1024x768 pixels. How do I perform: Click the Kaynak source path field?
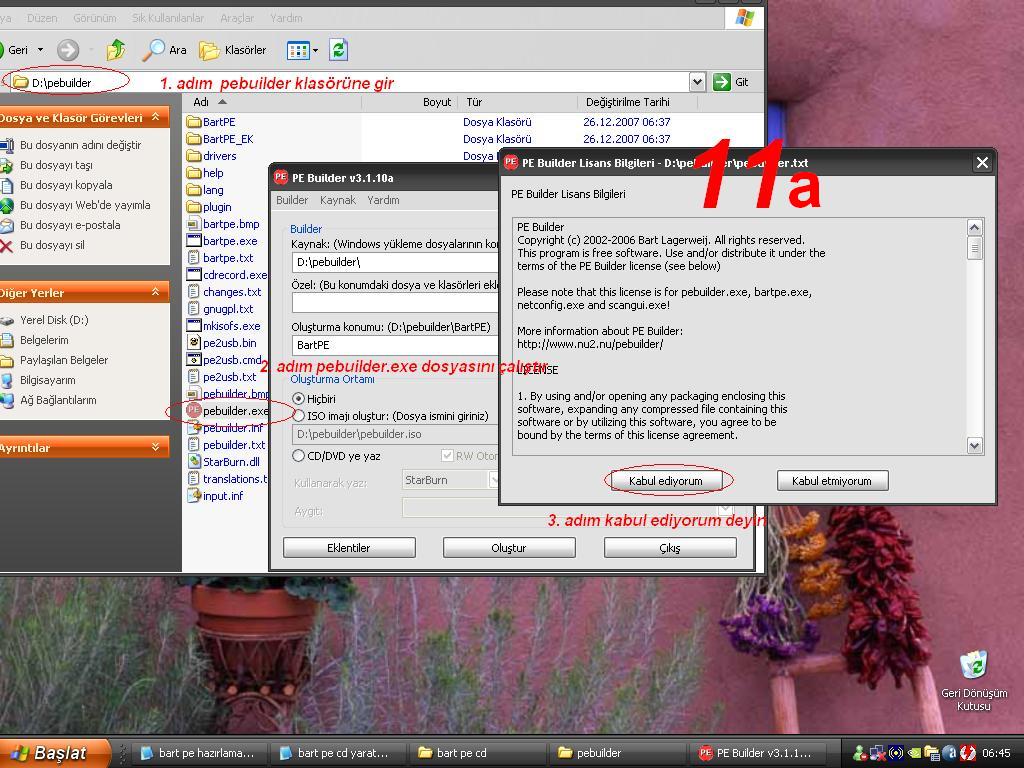pos(395,263)
